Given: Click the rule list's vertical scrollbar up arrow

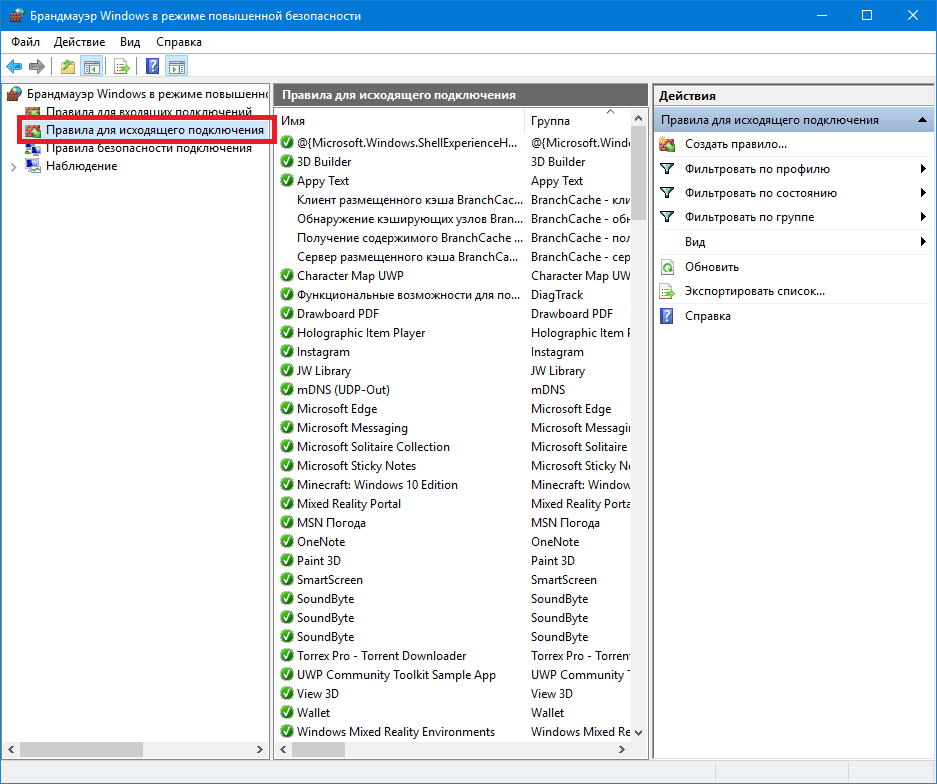Looking at the screenshot, I should pos(638,118).
